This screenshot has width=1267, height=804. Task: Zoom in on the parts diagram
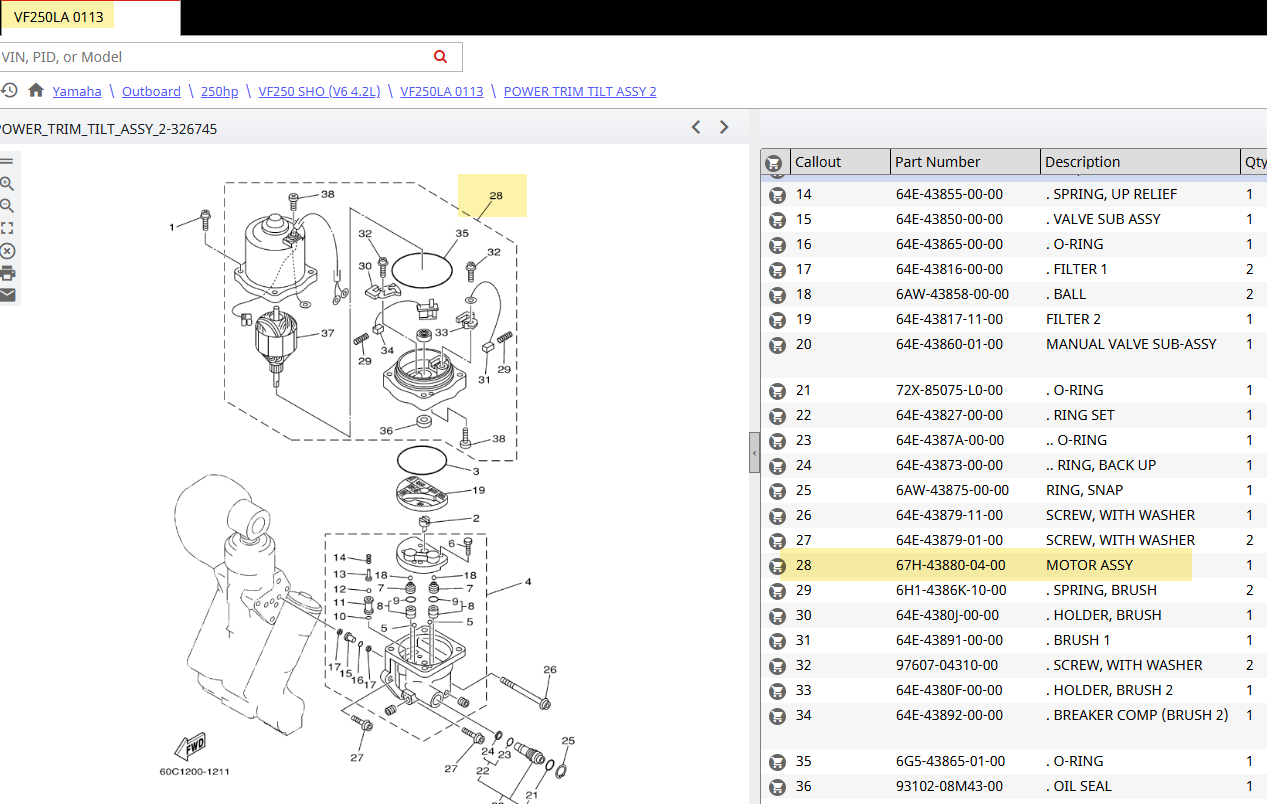click(7, 184)
